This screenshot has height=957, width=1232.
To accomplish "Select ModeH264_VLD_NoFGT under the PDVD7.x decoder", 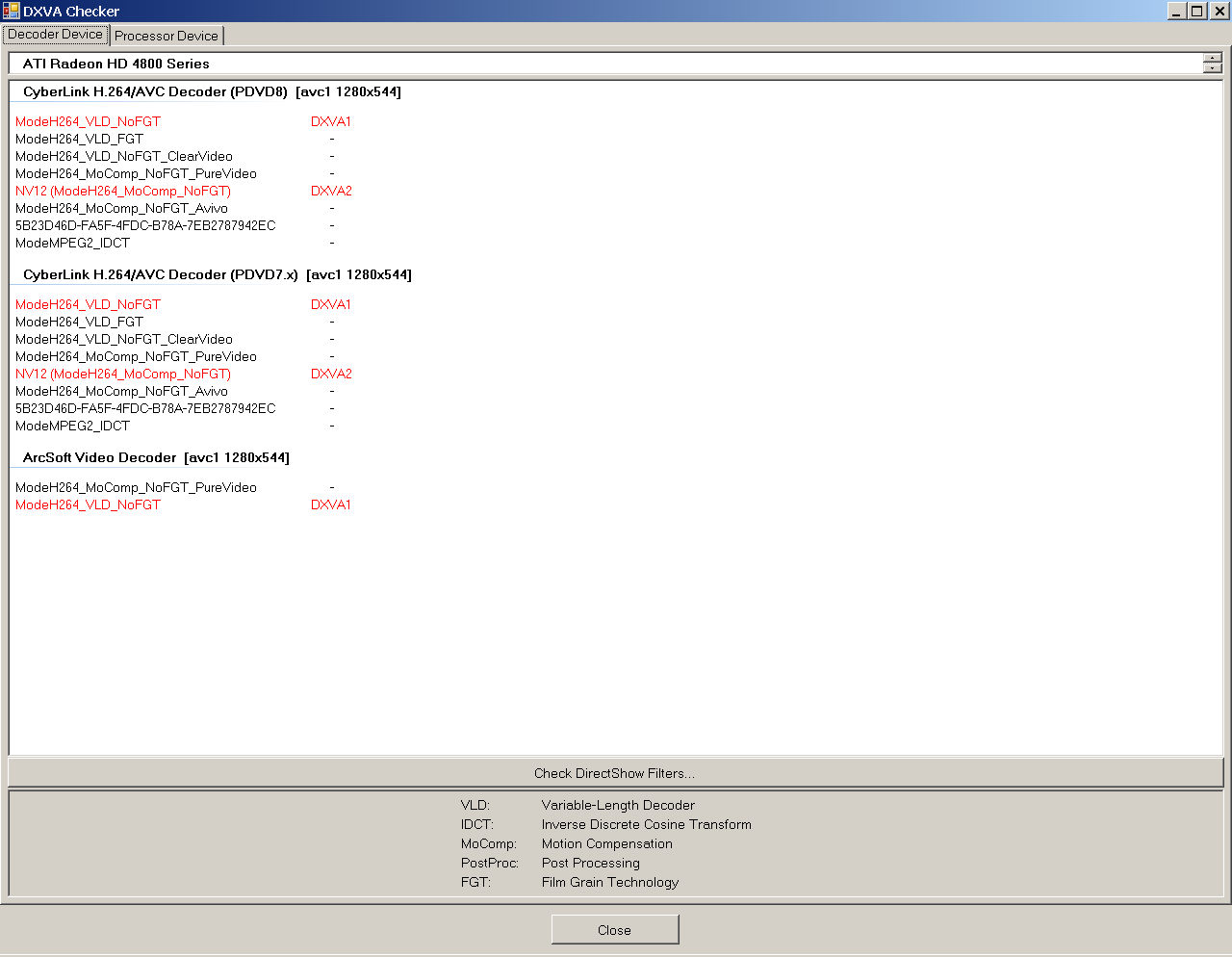I will pyautogui.click(x=88, y=304).
